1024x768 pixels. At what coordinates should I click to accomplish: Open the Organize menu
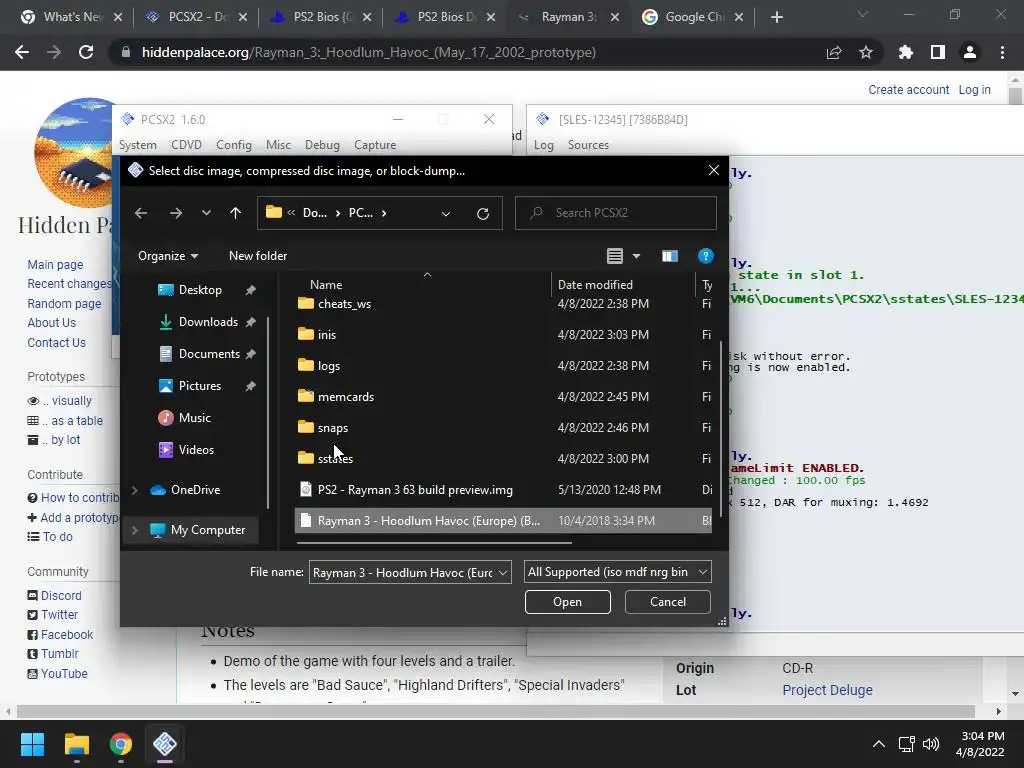(x=168, y=256)
